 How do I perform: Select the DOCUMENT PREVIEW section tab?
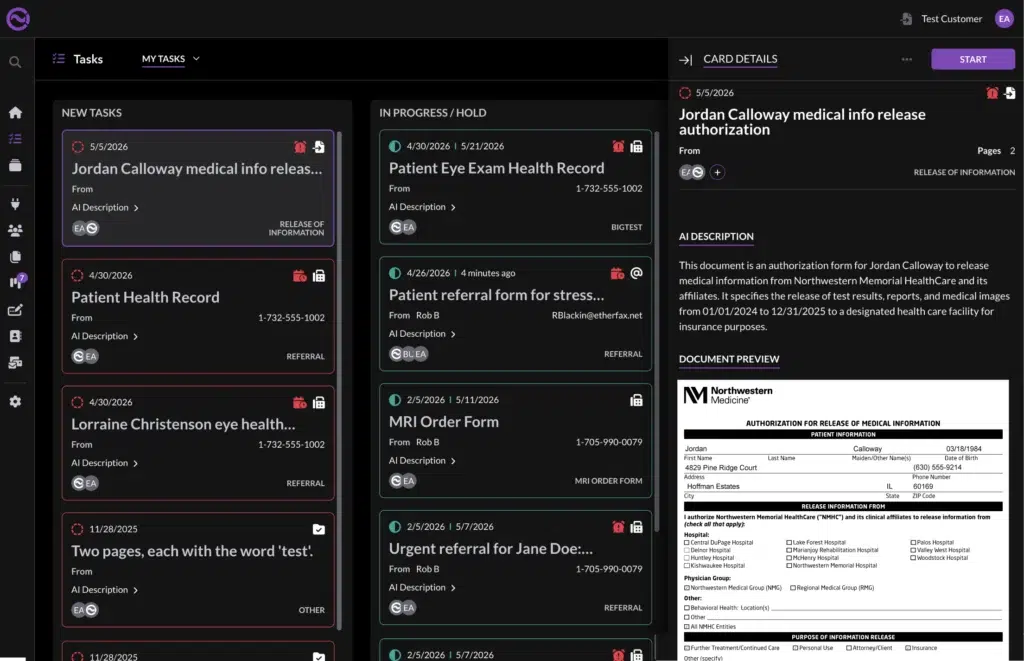pos(729,359)
